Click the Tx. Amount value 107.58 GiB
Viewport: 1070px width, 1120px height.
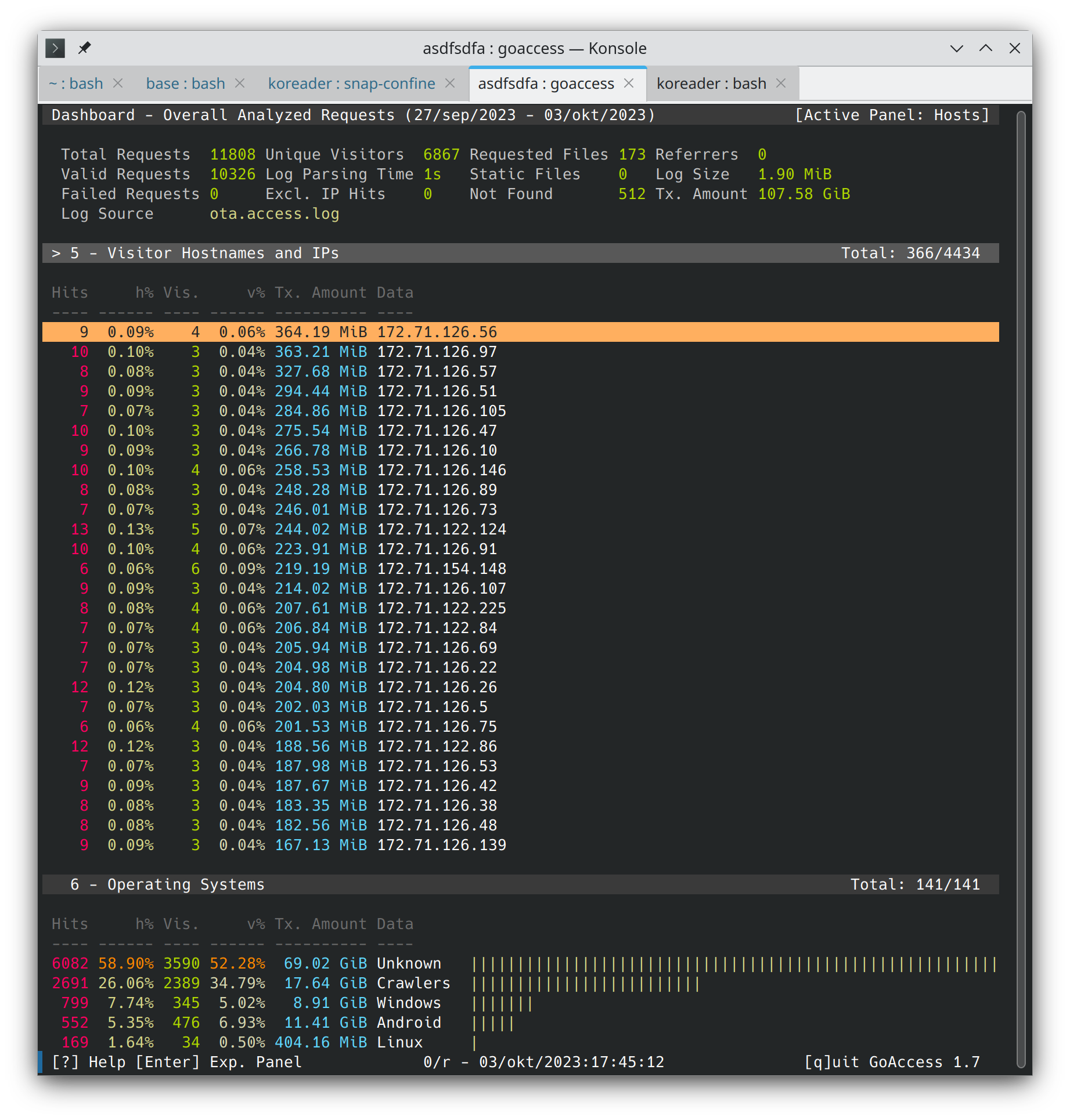tap(804, 194)
